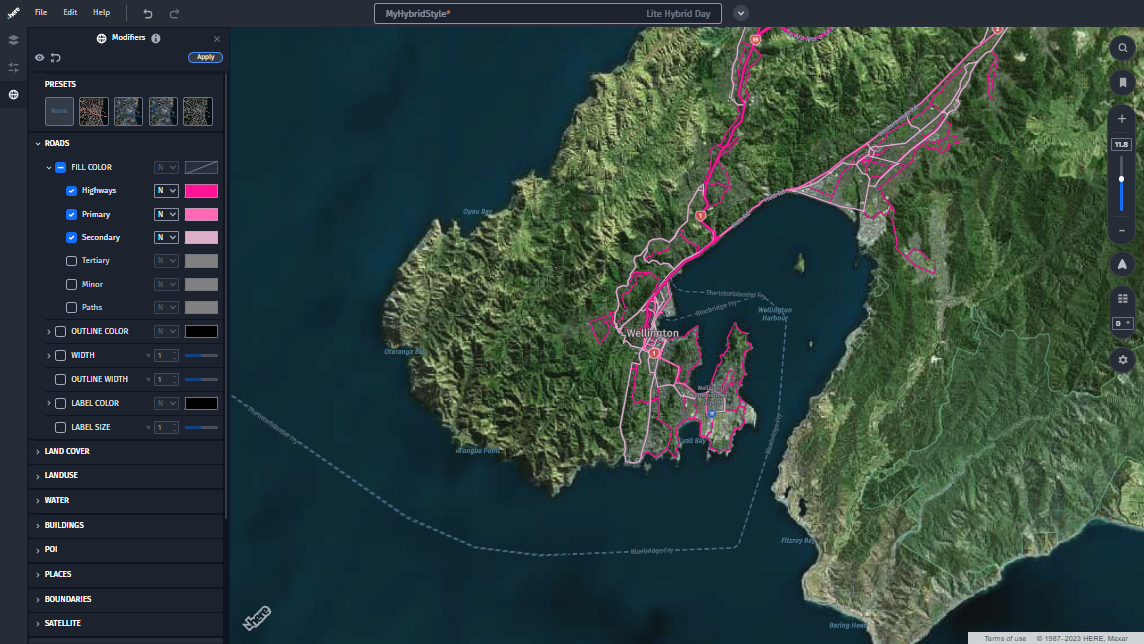Screen dimensions: 1144x644
Task: Open the map bookmark icon
Action: click(x=1122, y=82)
